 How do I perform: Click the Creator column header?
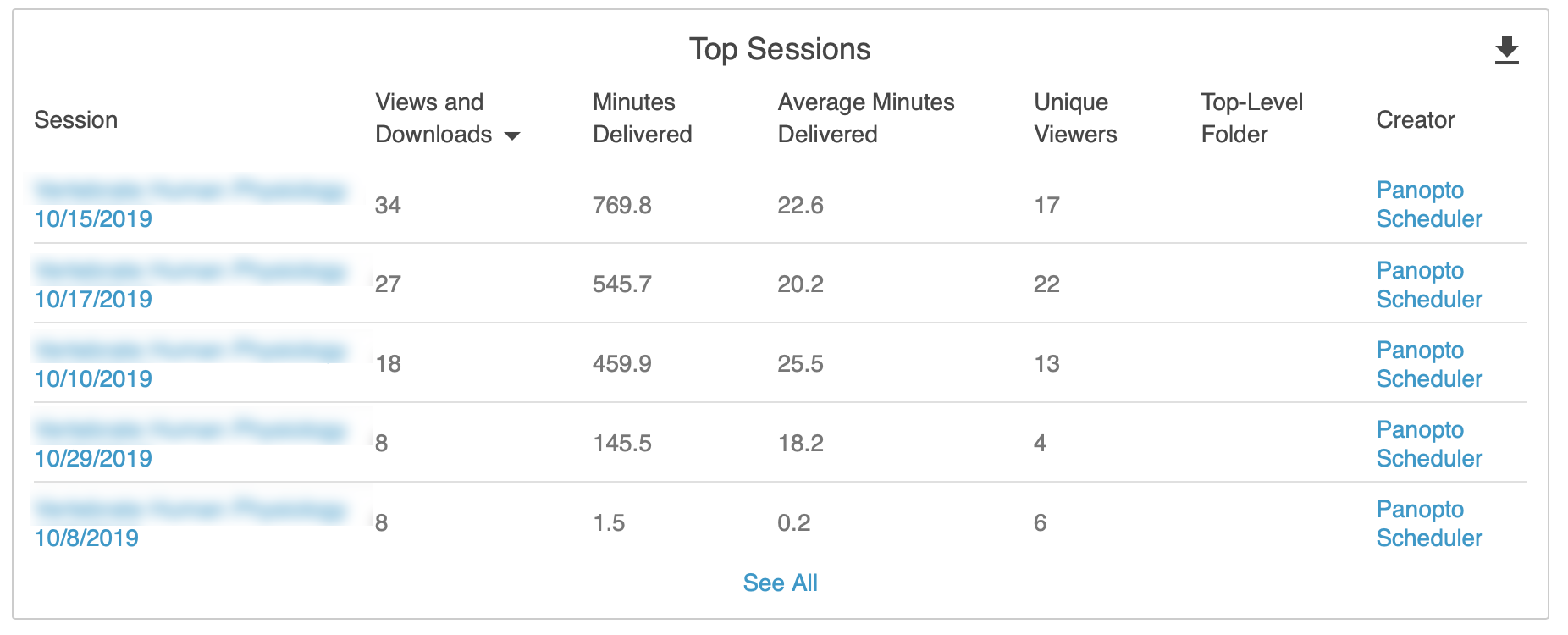point(1415,119)
